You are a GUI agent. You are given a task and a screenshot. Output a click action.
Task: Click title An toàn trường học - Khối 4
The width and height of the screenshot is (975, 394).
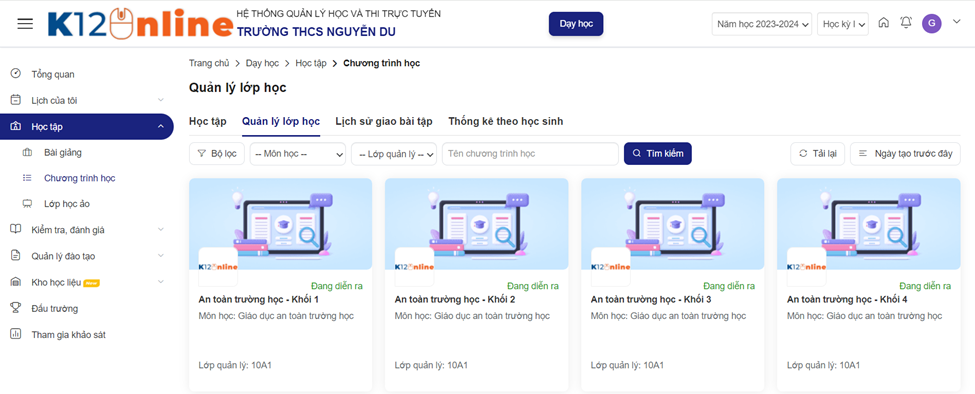[x=848, y=300]
